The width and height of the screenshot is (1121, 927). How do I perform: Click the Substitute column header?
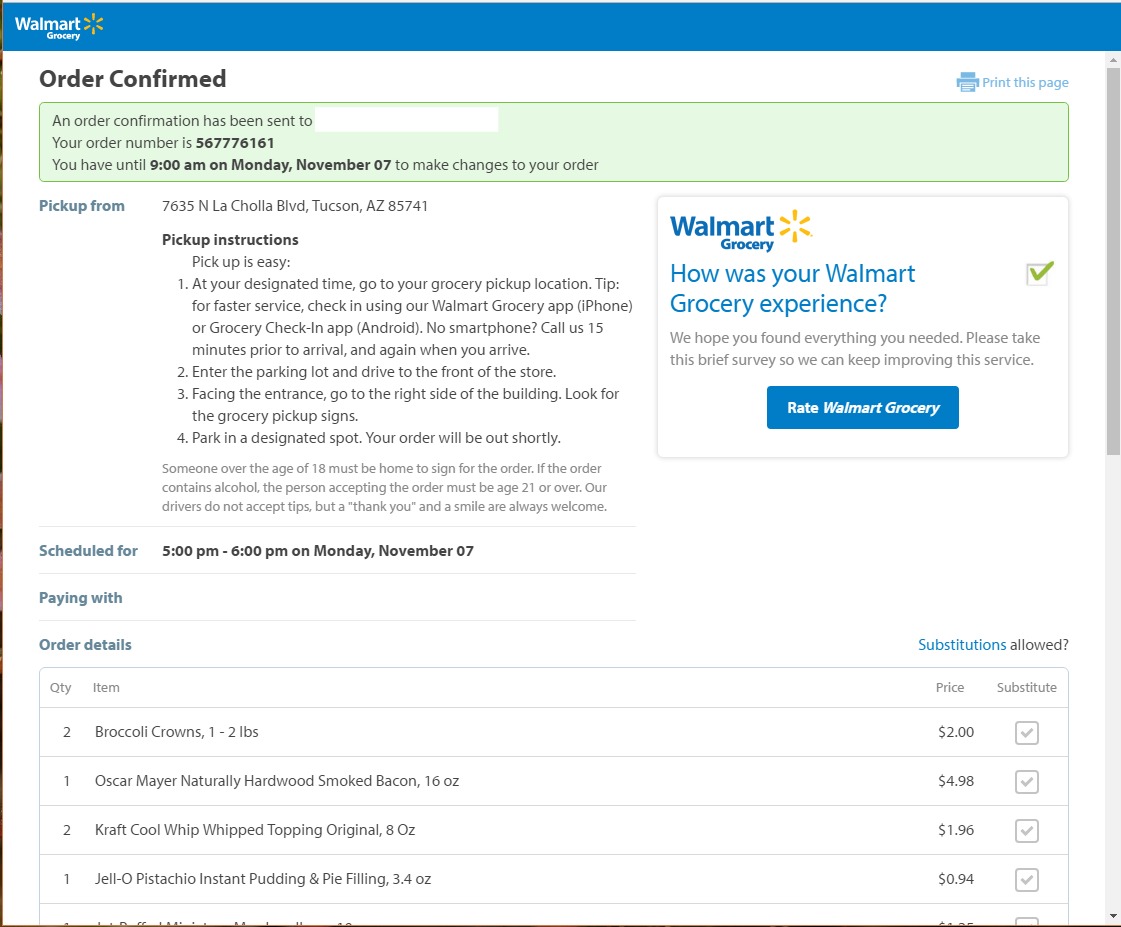[1026, 688]
